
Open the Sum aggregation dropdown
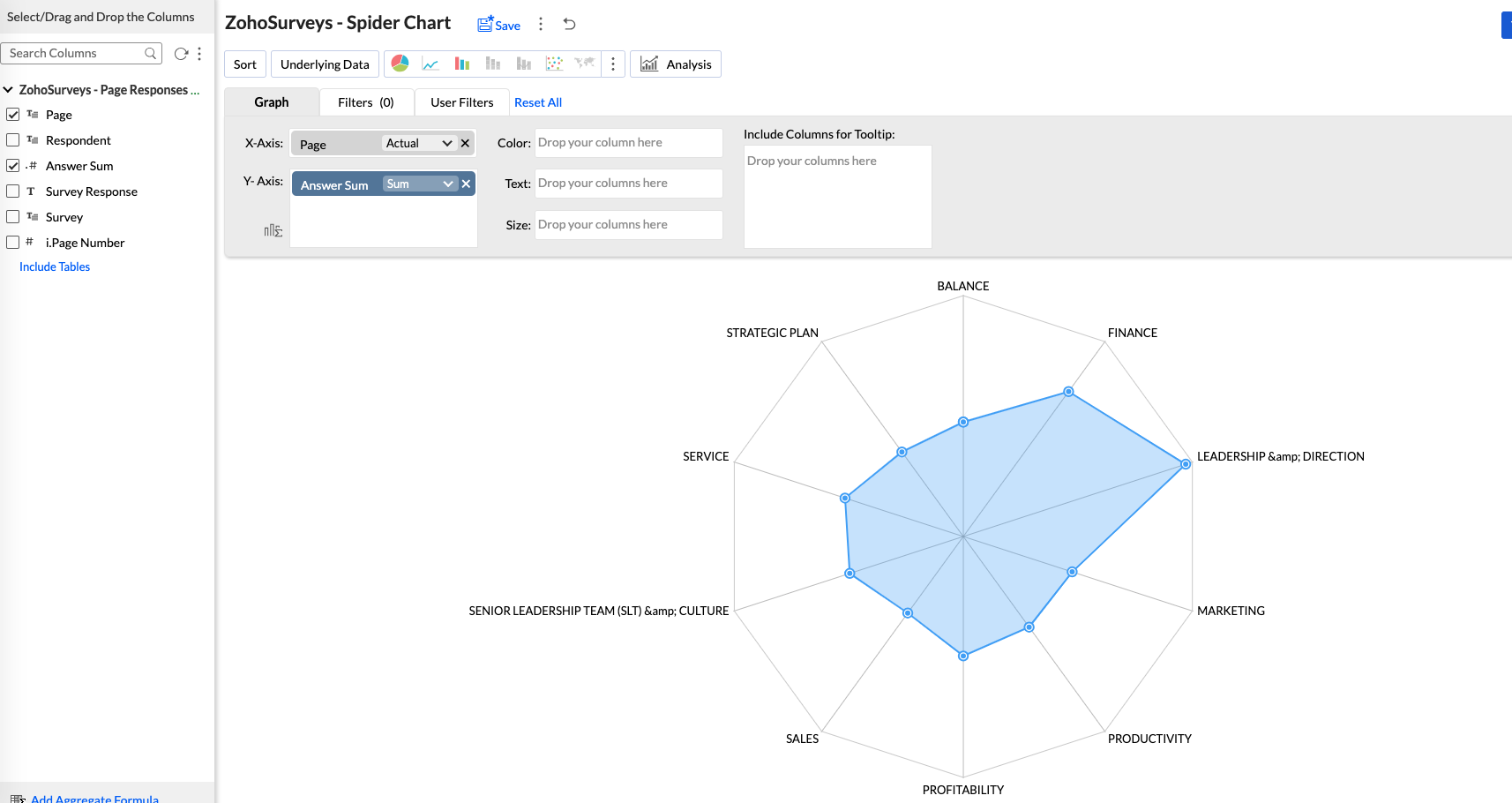[x=420, y=184]
